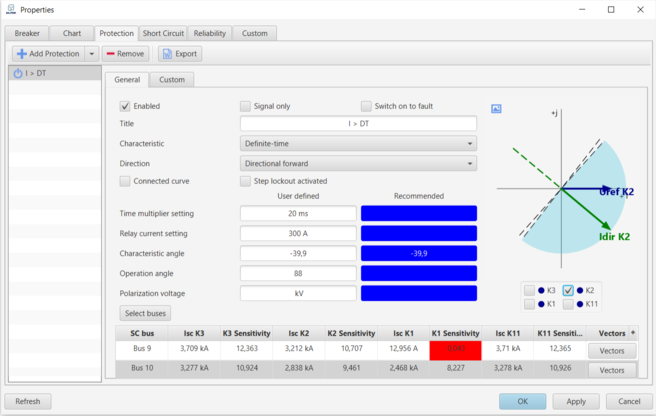Click the Isc K11 column header
The height and width of the screenshot is (416, 656).
coord(507,334)
